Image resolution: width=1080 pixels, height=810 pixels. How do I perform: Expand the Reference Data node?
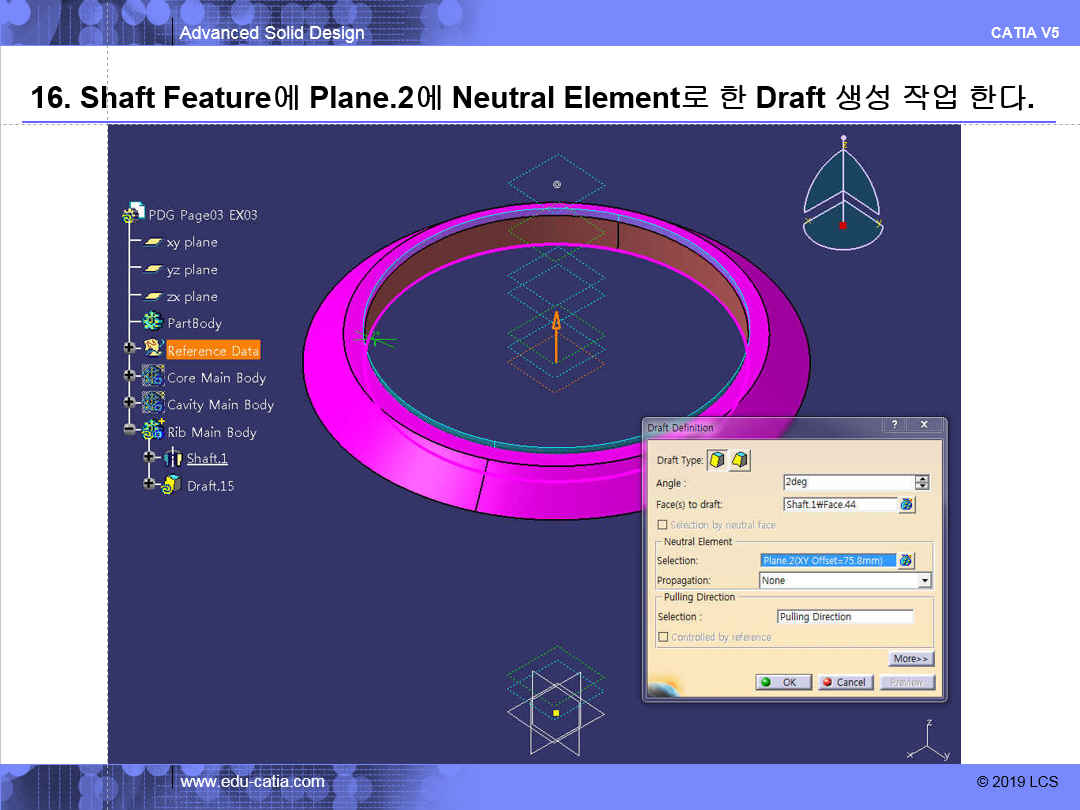tap(129, 349)
